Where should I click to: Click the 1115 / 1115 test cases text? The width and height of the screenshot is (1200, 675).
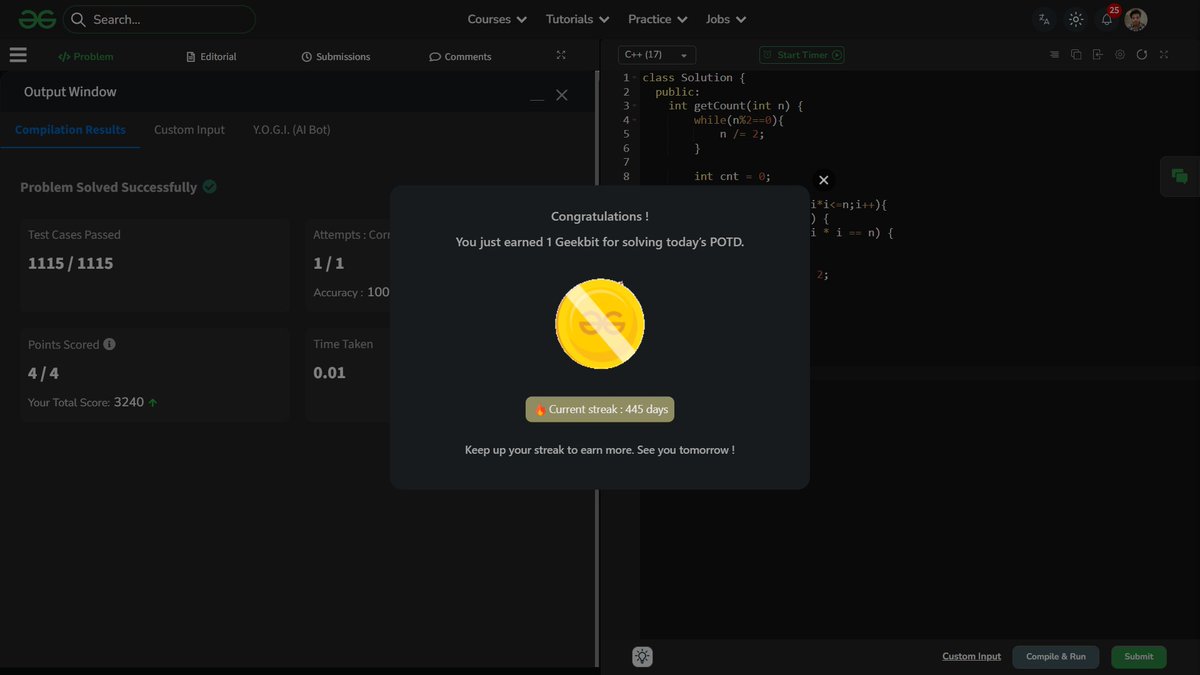(x=71, y=264)
